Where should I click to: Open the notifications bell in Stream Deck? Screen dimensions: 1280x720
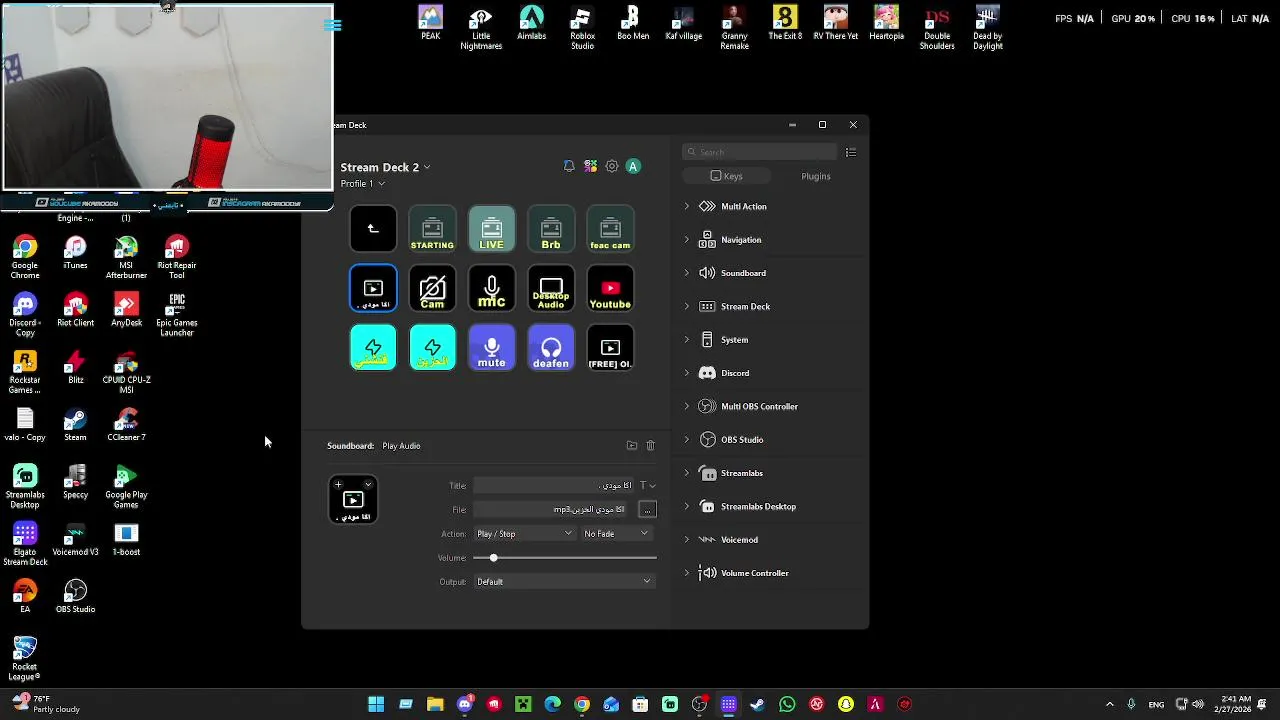(569, 166)
